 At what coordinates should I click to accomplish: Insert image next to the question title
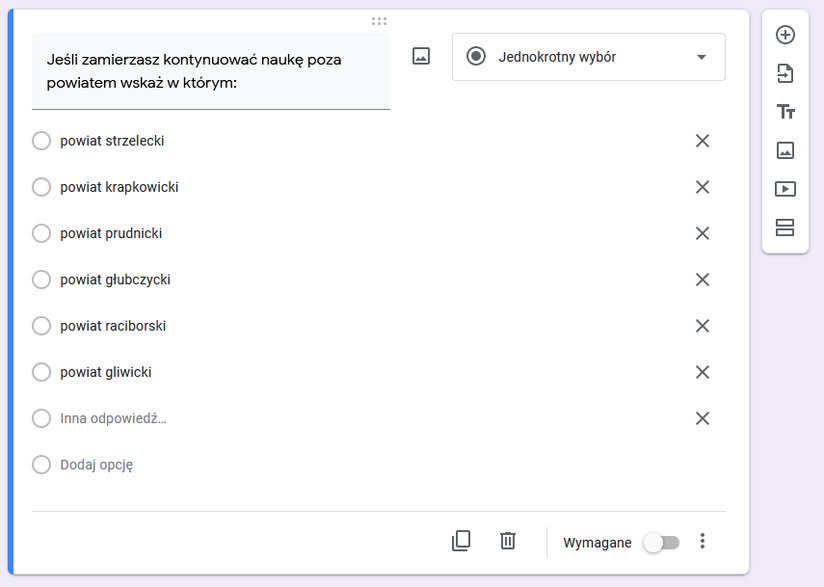[x=421, y=56]
